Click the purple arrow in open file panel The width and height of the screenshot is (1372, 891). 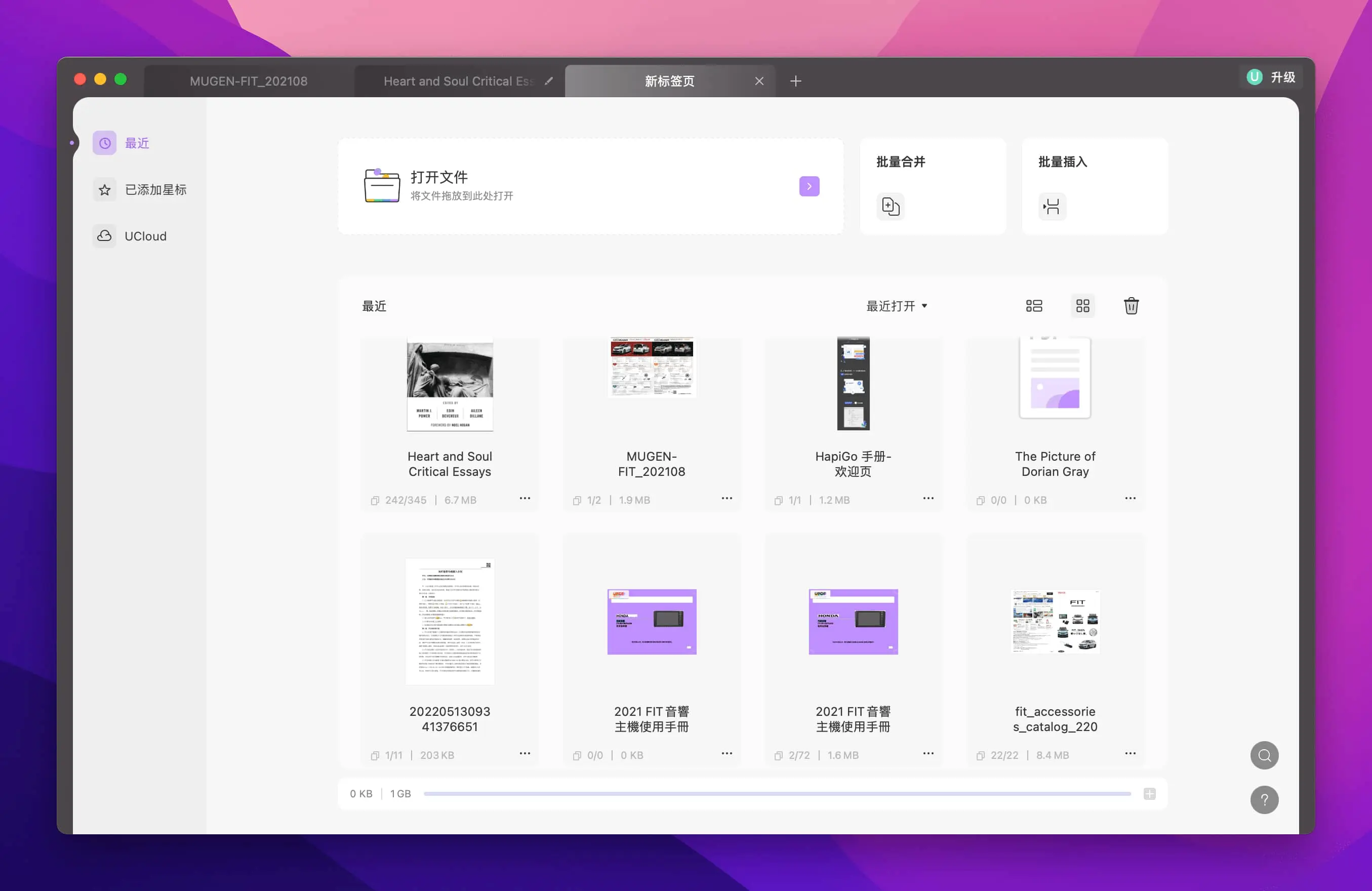(809, 186)
